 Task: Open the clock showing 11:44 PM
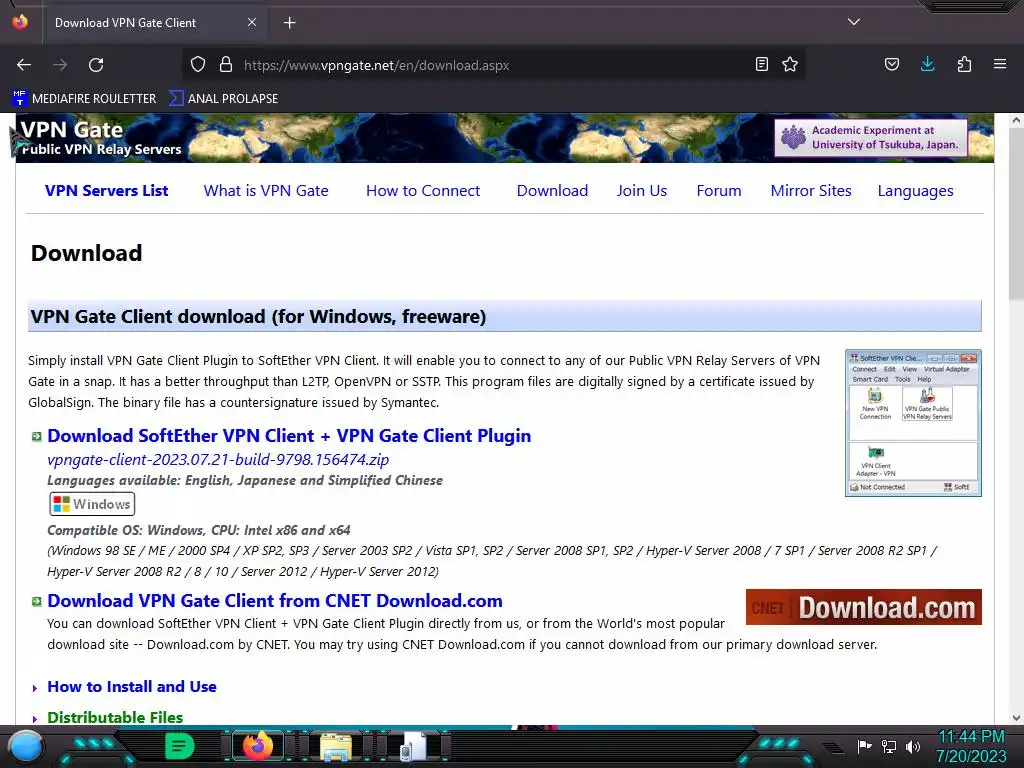point(971,746)
